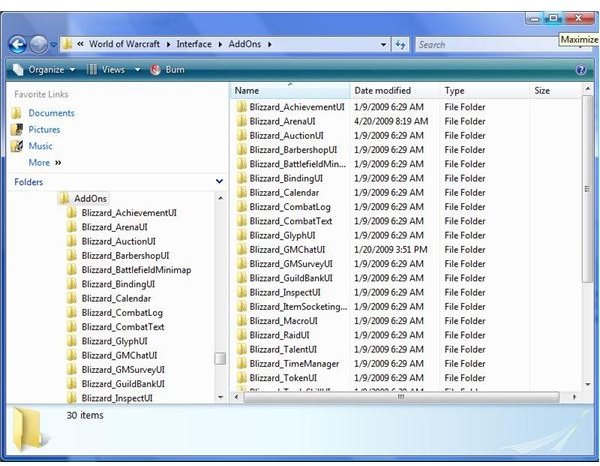The height and width of the screenshot is (466, 600).
Task: Select Blizzard_MacroUI in the file list
Action: click(284, 321)
